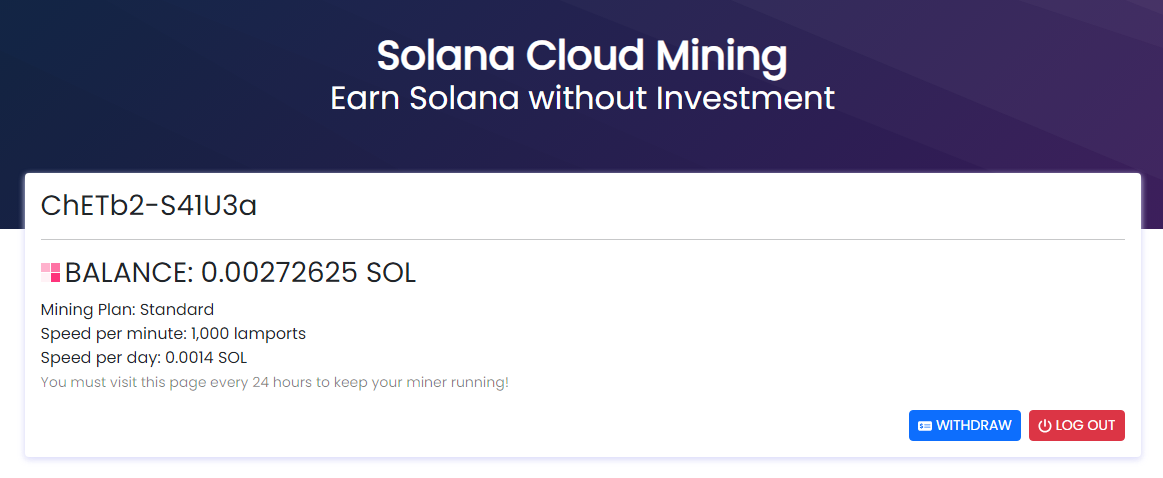This screenshot has height=478, width=1163.
Task: Click the money card icon inside Withdraw
Action: 925,426
